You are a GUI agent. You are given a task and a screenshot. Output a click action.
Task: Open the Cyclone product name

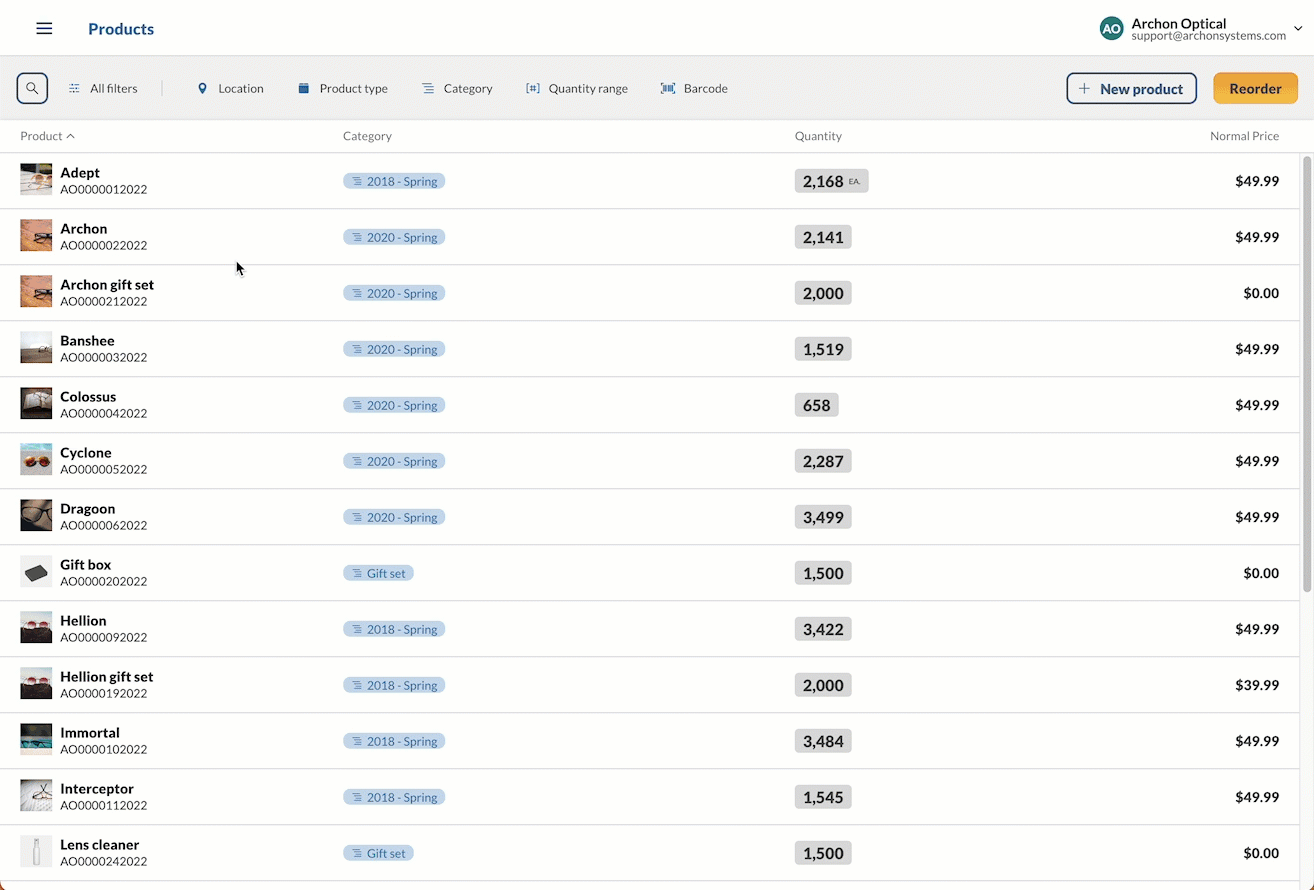[86, 453]
